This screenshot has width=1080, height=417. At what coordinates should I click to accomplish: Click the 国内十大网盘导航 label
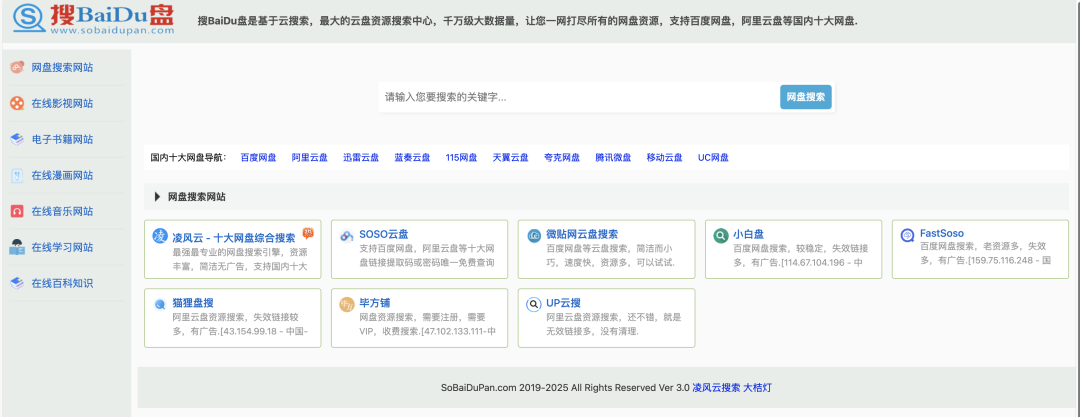(188, 157)
